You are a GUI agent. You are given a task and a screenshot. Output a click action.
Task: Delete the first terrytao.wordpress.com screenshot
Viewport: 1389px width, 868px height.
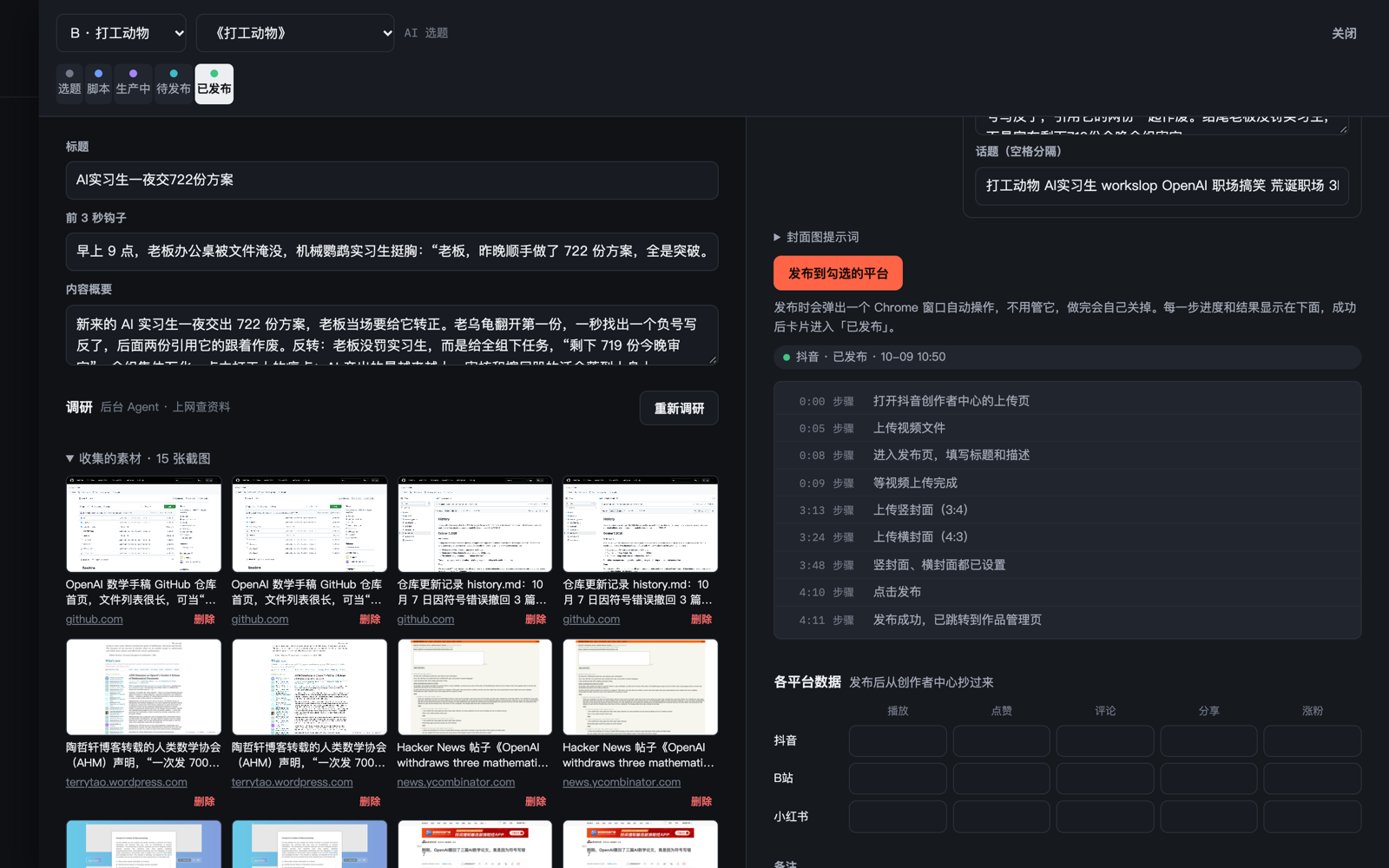click(x=204, y=802)
